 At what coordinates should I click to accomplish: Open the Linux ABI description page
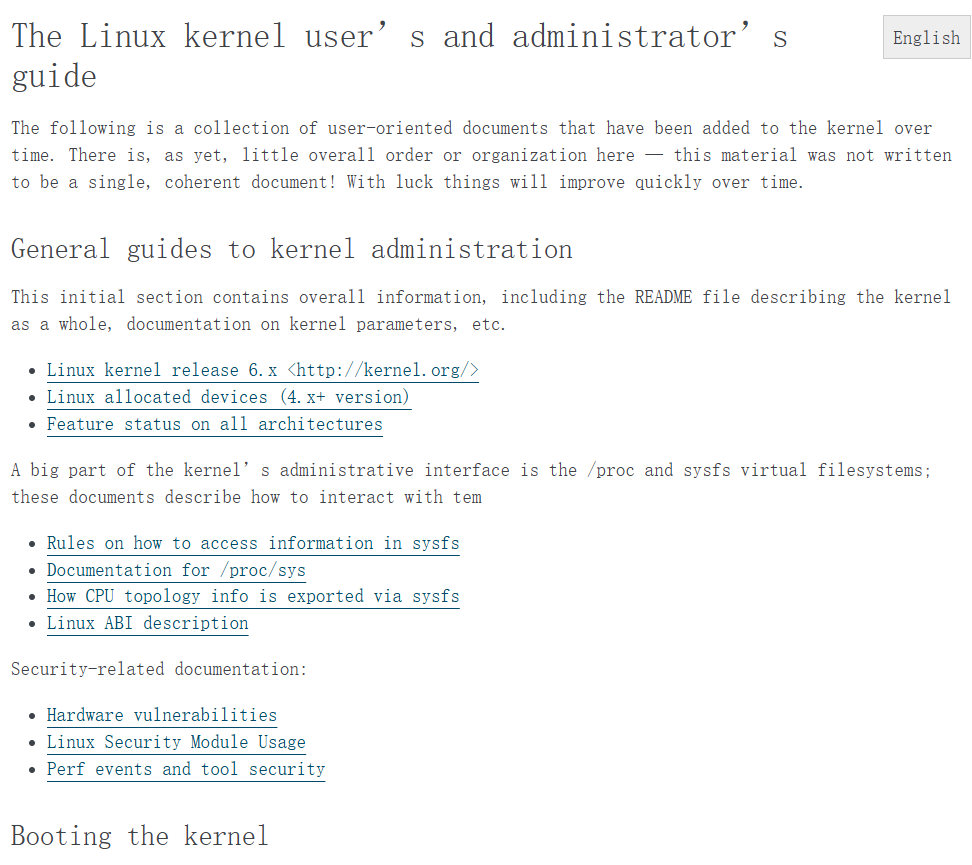(x=147, y=623)
